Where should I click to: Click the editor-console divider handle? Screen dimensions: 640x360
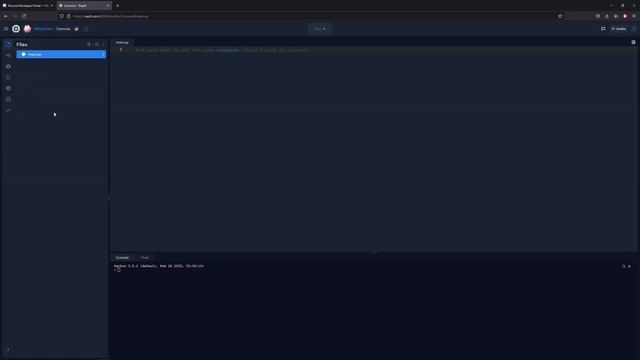tap(373, 253)
